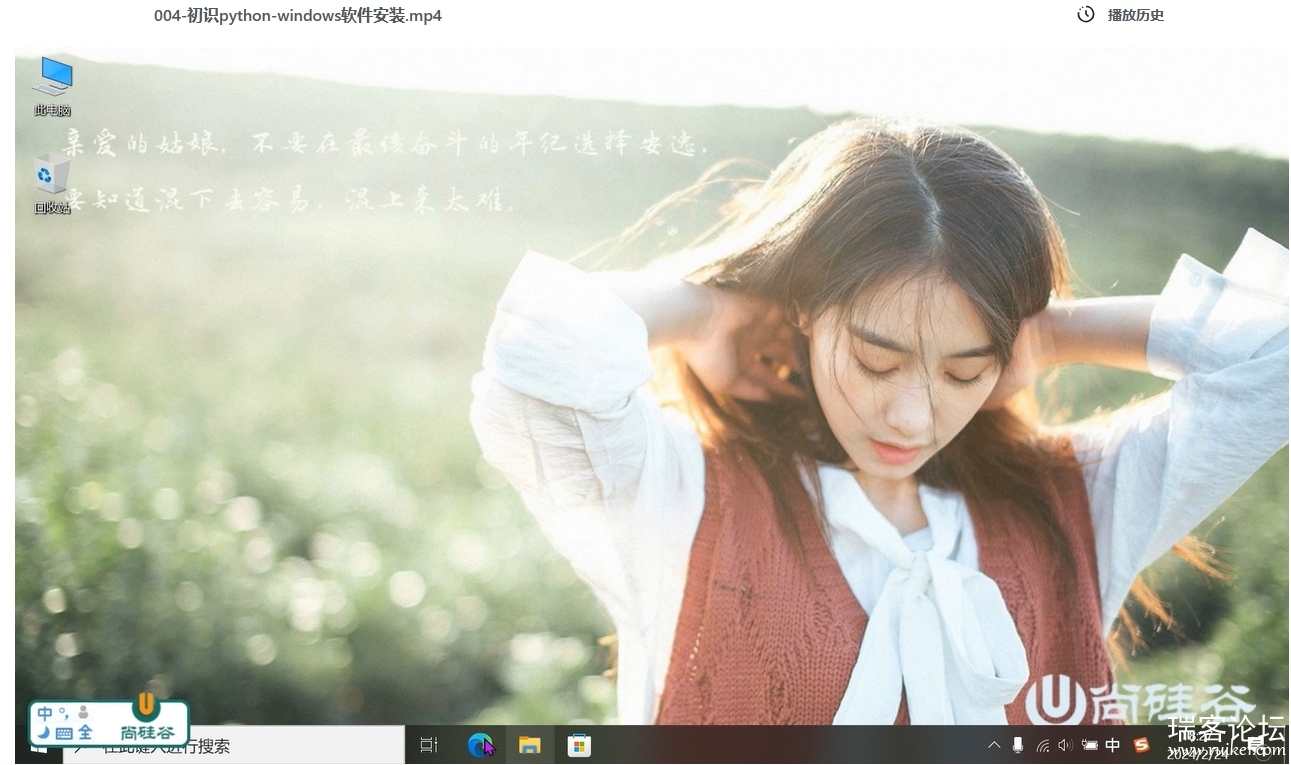Image resolution: width=1291 pixels, height=765 pixels.
Task: Open Task View from the taskbar
Action: point(429,745)
